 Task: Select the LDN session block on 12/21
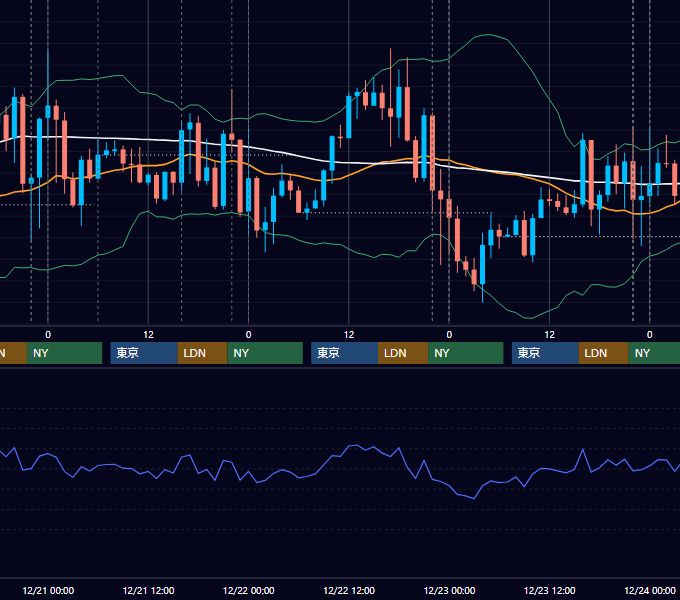click(203, 353)
